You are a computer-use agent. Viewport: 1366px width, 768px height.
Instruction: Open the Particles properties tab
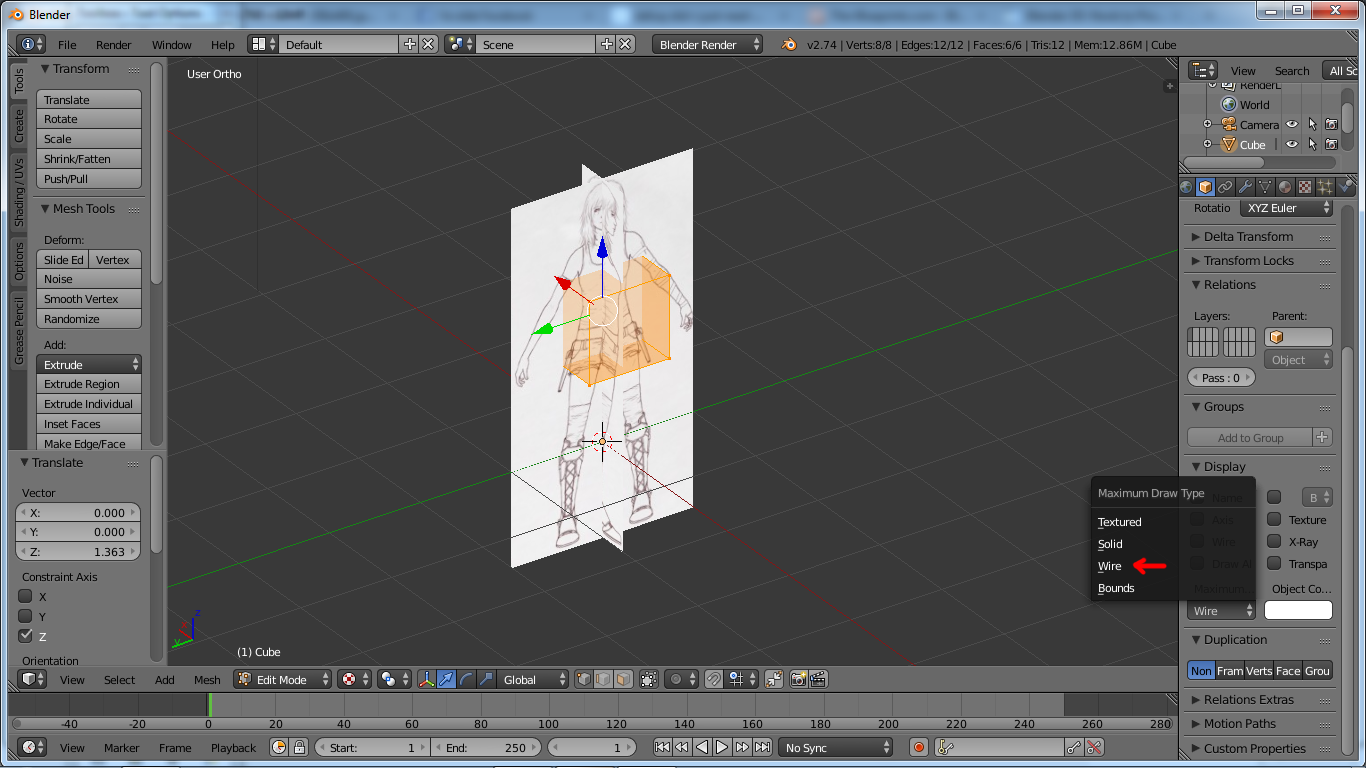pos(1324,186)
